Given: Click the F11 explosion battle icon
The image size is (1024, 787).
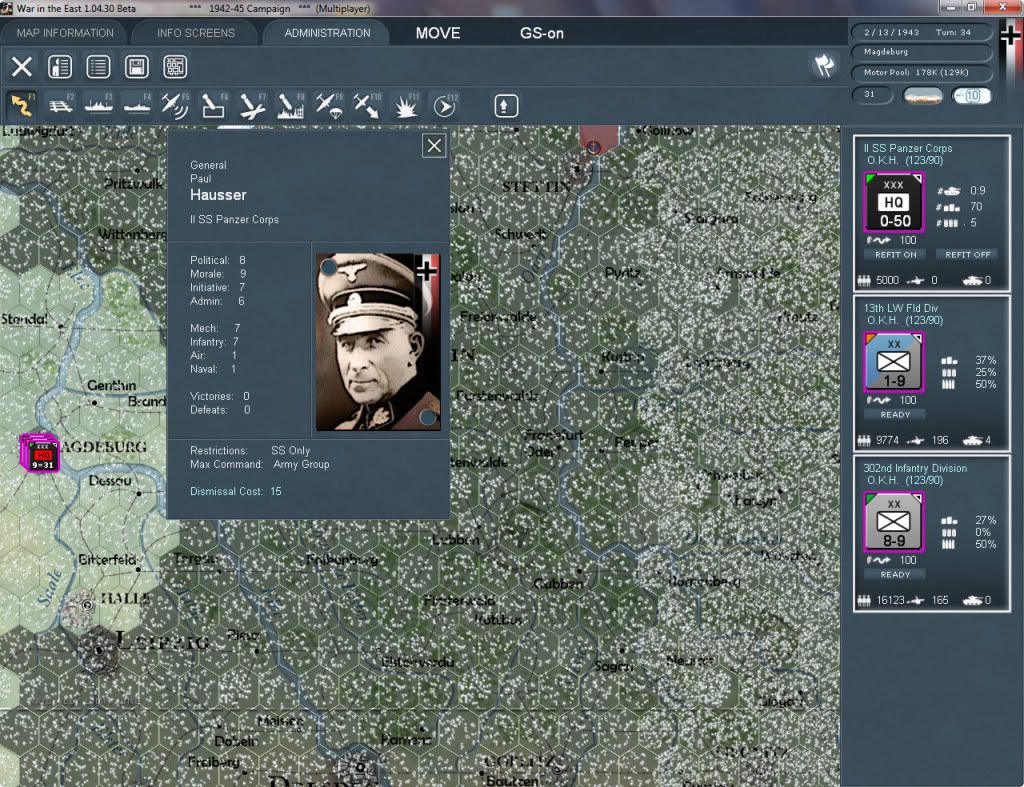Looking at the screenshot, I should tap(406, 105).
